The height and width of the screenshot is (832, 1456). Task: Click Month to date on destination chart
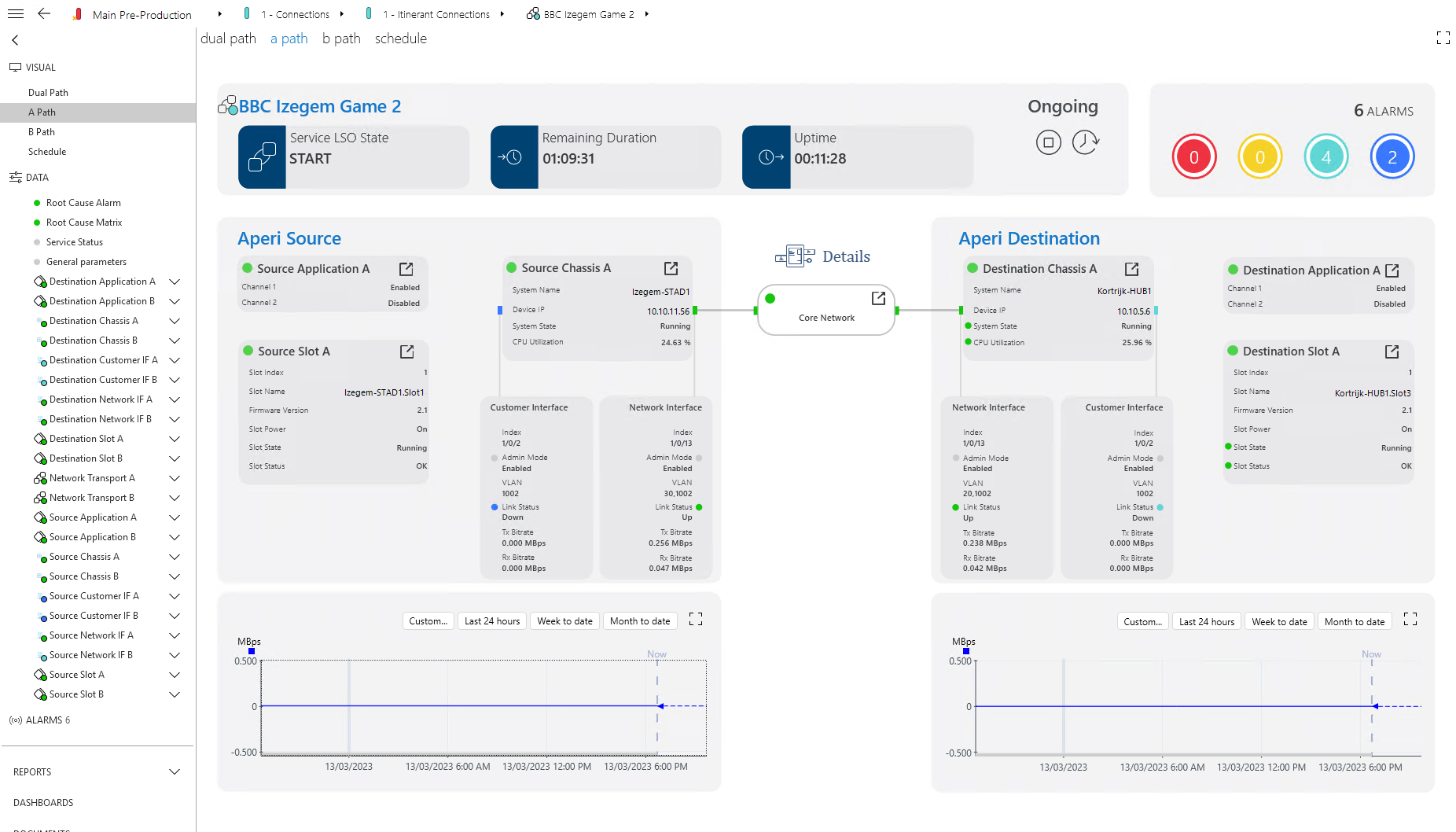[1355, 622]
